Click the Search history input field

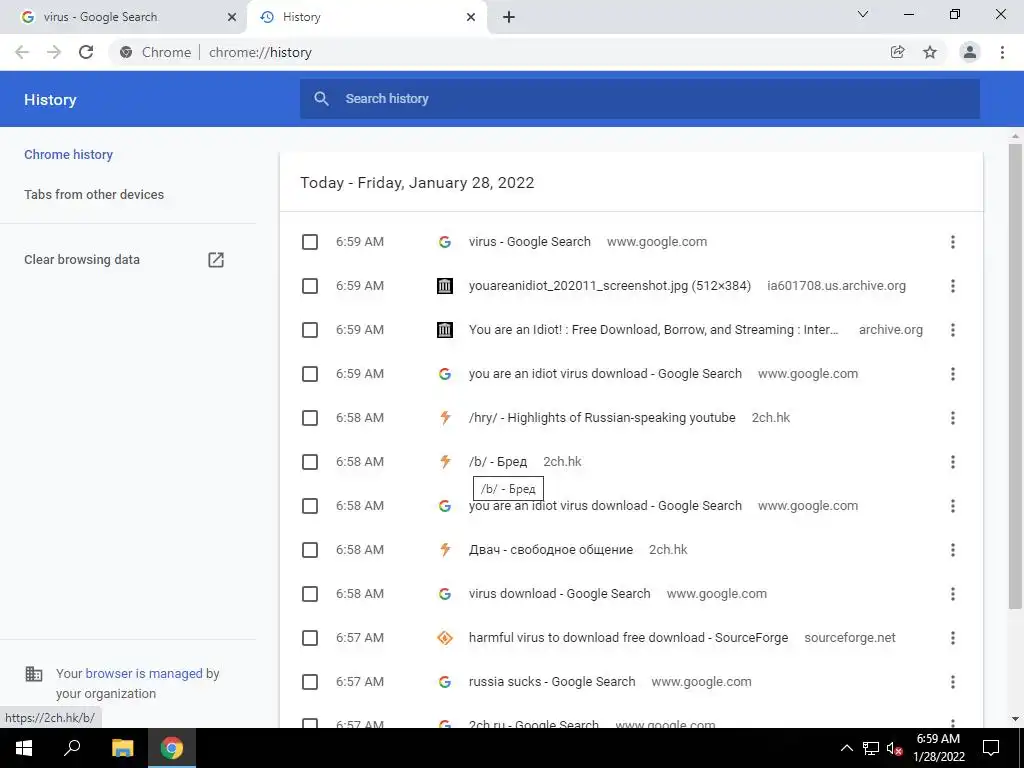click(640, 99)
